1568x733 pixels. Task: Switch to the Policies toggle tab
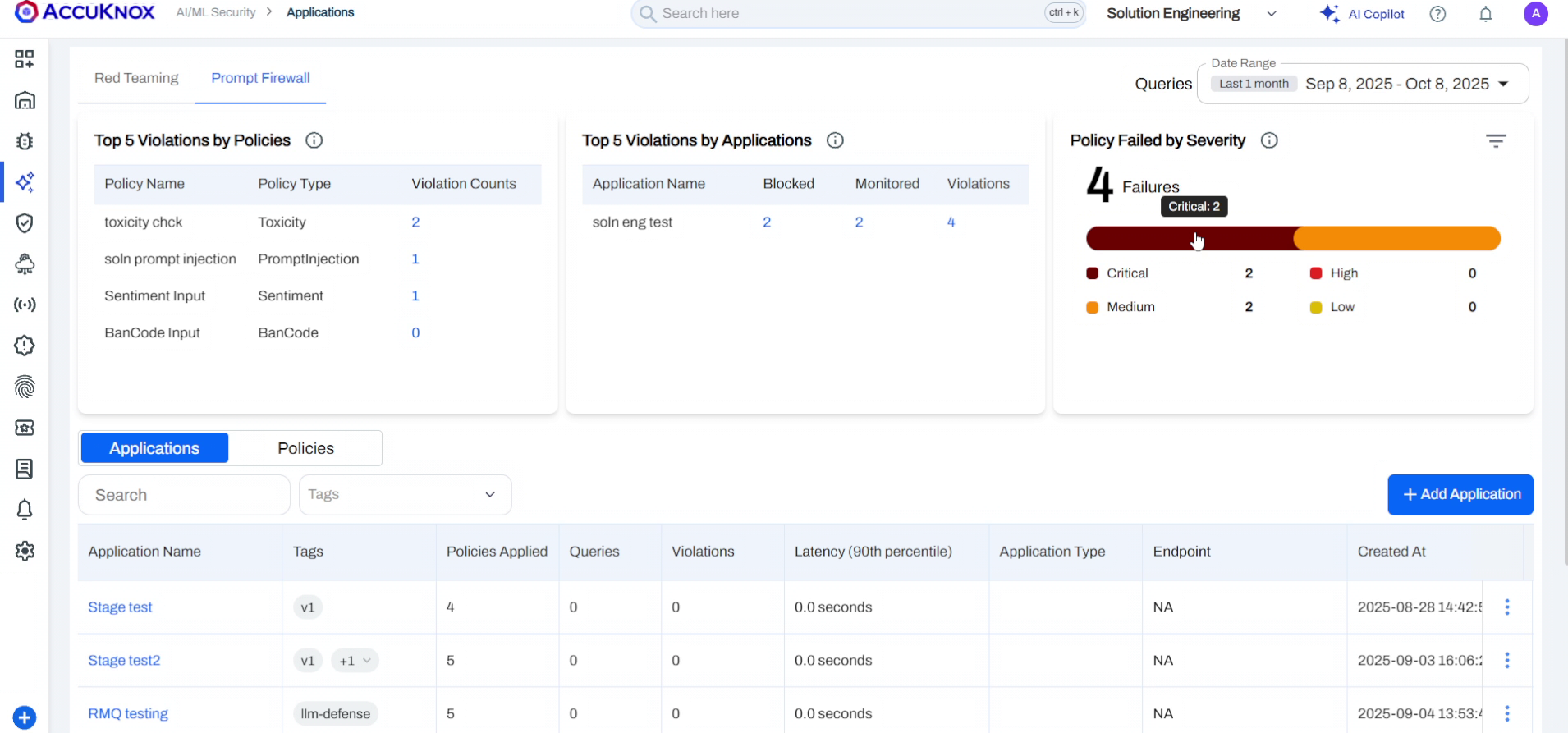(x=305, y=448)
